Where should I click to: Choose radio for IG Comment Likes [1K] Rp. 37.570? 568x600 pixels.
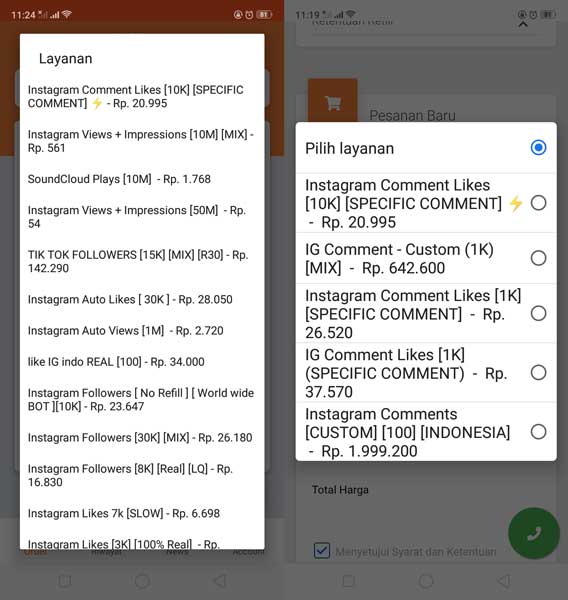(x=538, y=372)
